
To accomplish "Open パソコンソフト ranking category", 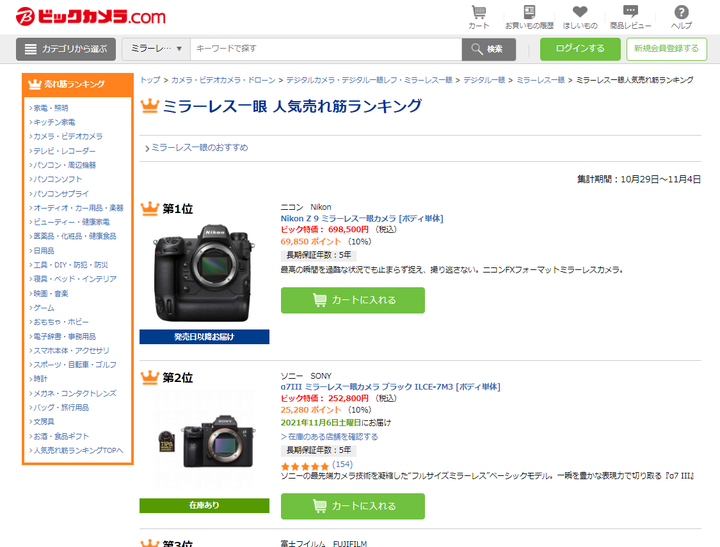I will [x=57, y=179].
